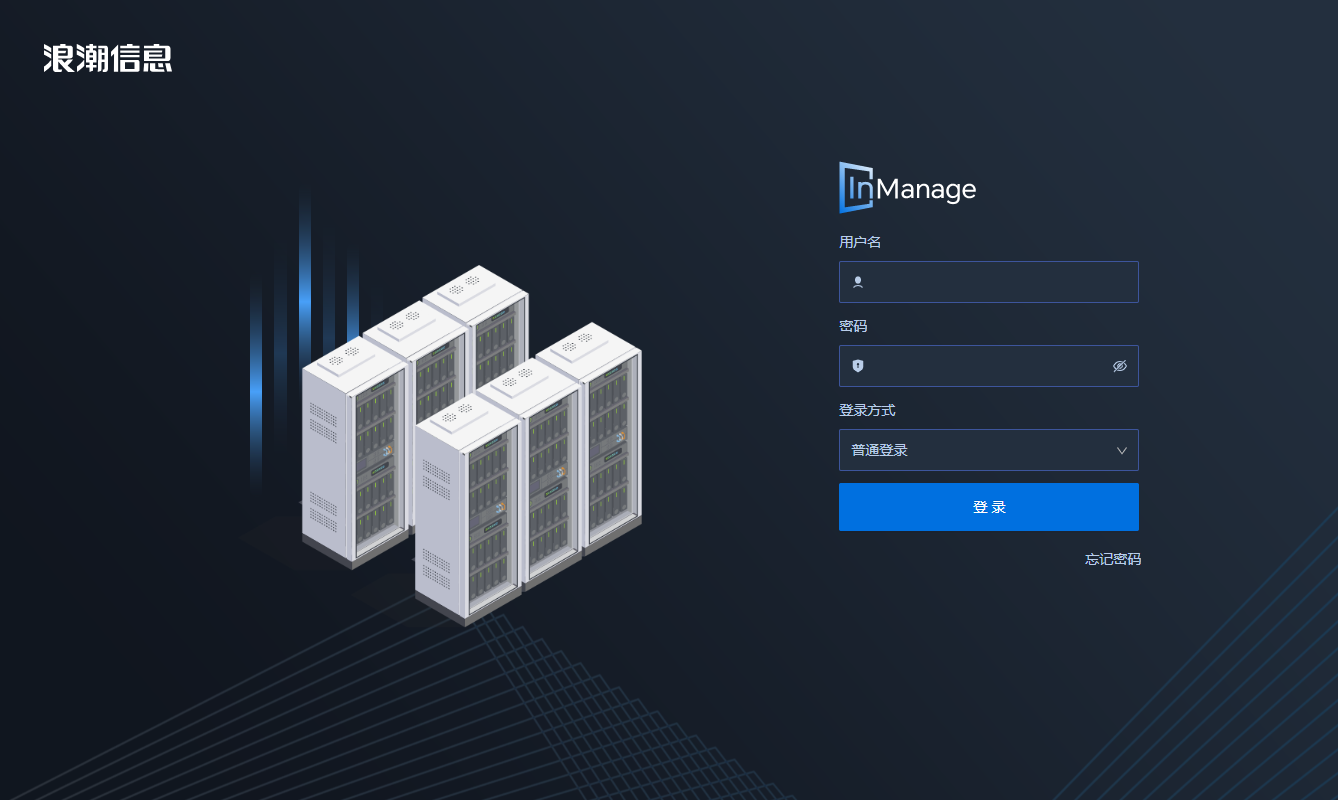Open the 忘记密码 forgot password link
This screenshot has width=1338, height=800.
[x=1113, y=559]
